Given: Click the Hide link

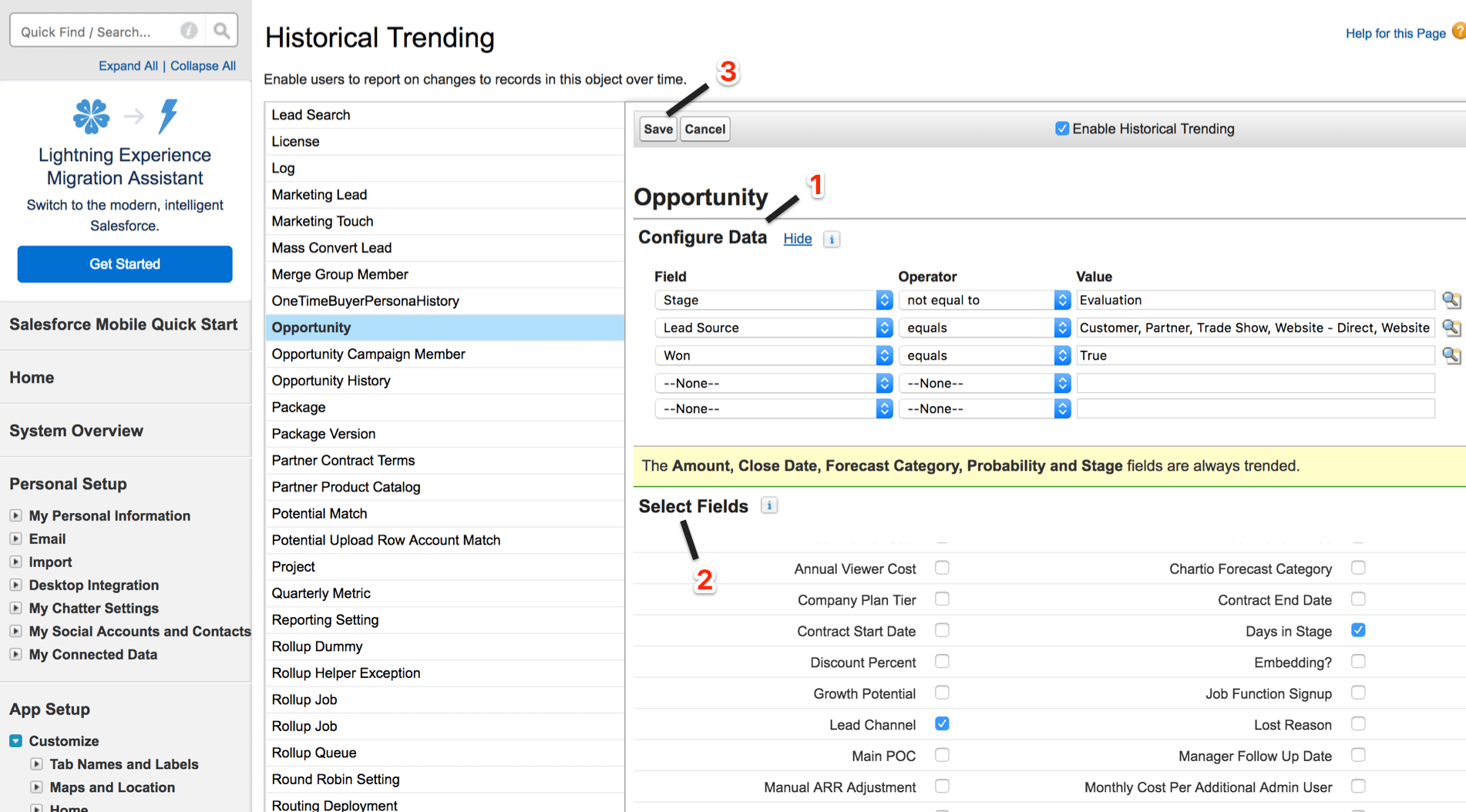Looking at the screenshot, I should point(798,239).
